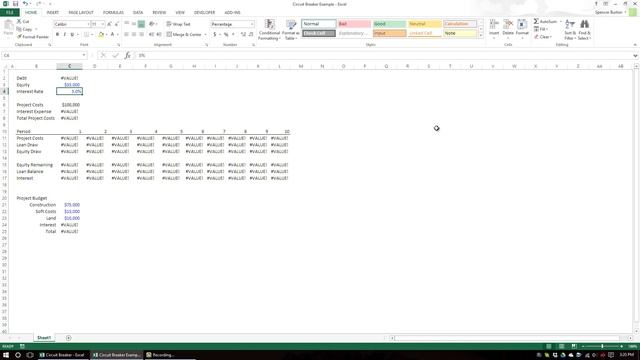Toggle Bottom Align vertical alignment
Viewport: 640px width, 360px height.
pyautogui.click(x=141, y=24)
